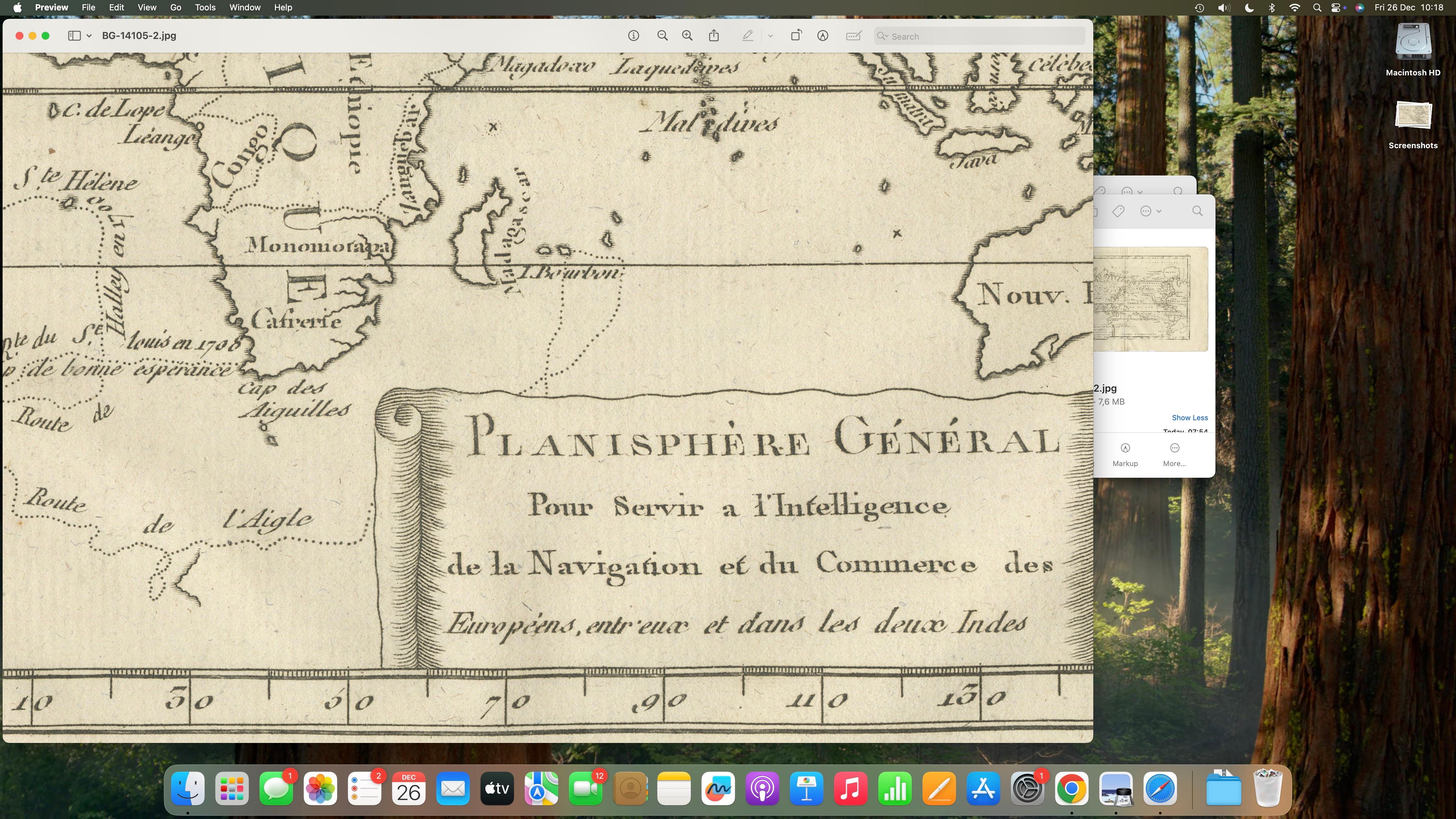Screen dimensions: 1456x819
Task: Open App Store from the Dock
Action: [x=983, y=788]
